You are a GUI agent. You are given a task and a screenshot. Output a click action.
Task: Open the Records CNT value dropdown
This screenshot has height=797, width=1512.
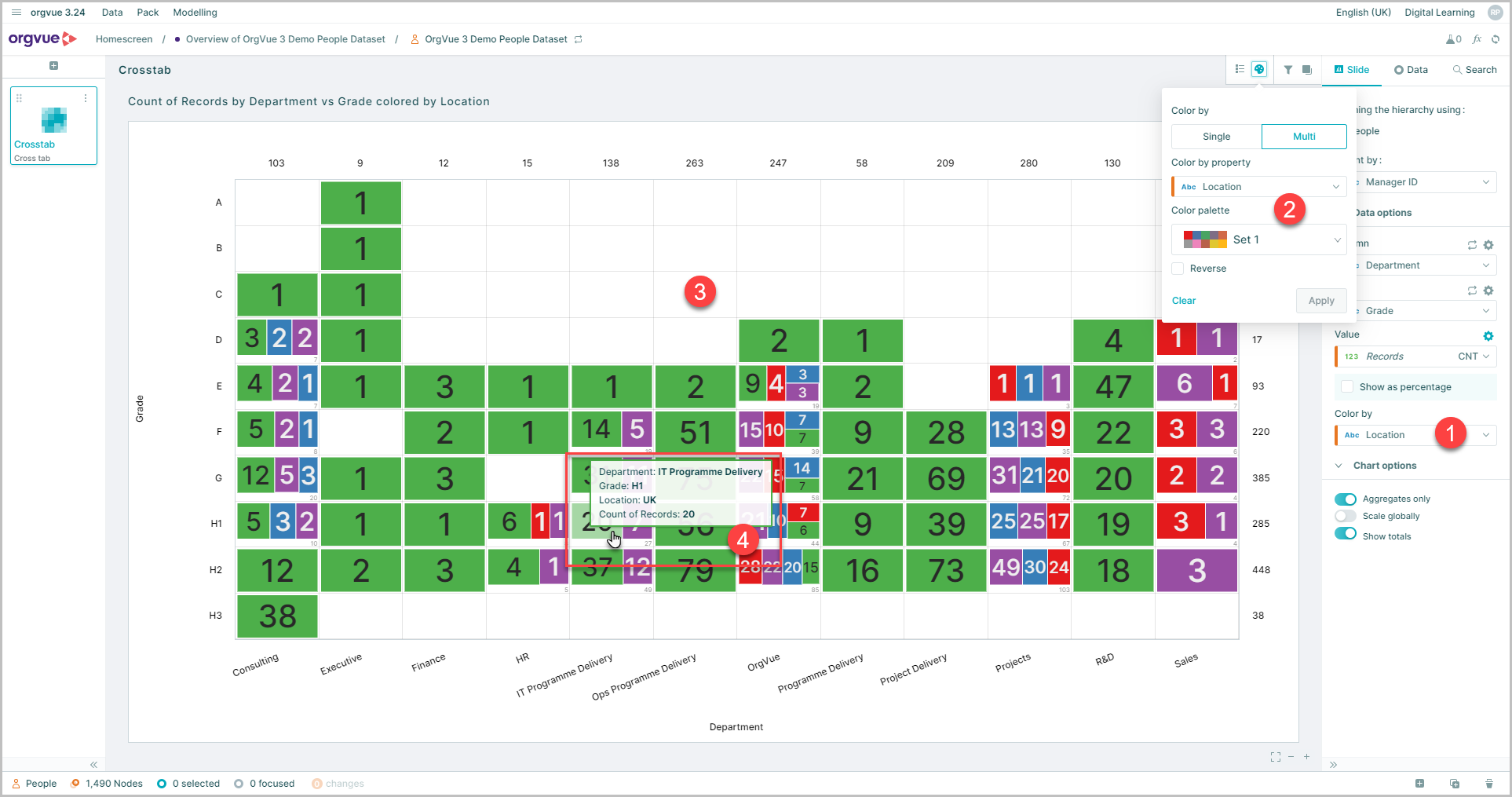1415,356
